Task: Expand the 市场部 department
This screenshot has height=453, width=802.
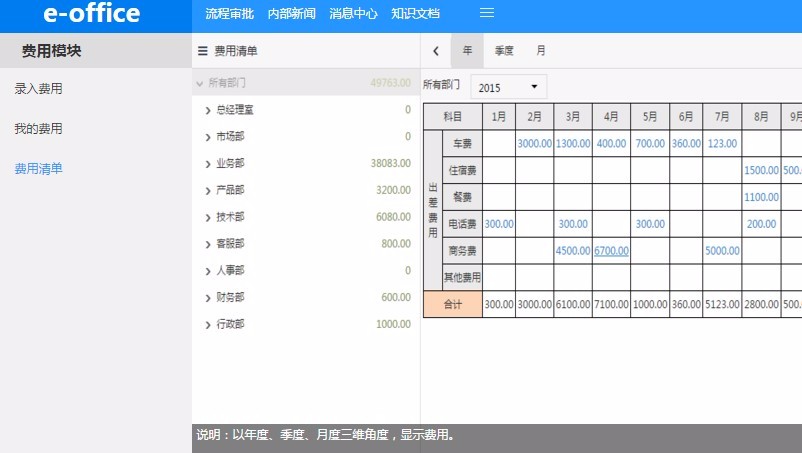Action: [208, 137]
